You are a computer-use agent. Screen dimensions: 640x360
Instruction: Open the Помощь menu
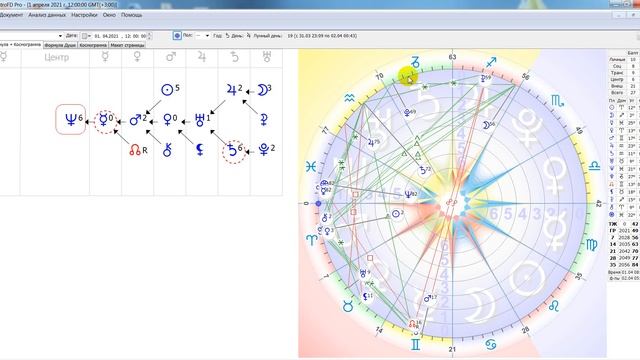pos(131,15)
